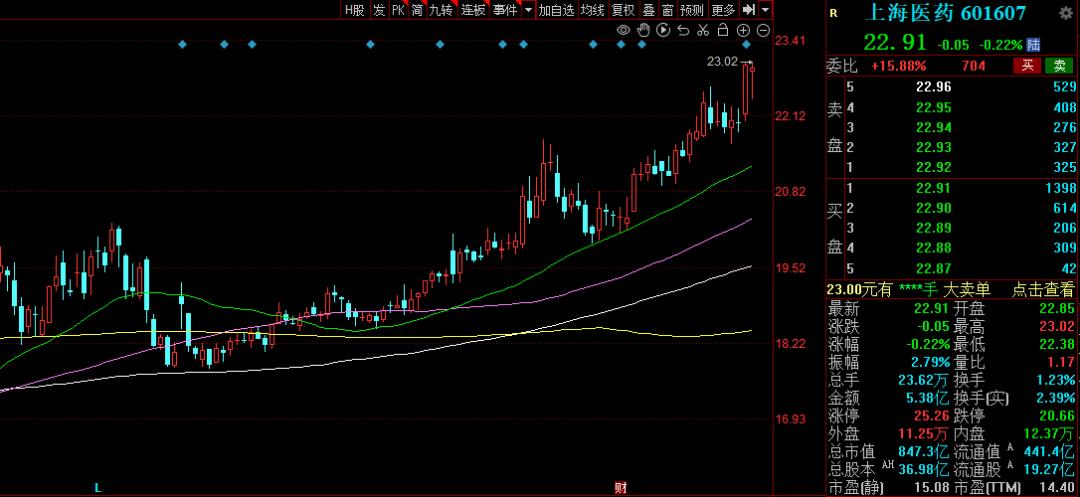Click the undo arrow icon

pyautogui.click(x=683, y=31)
